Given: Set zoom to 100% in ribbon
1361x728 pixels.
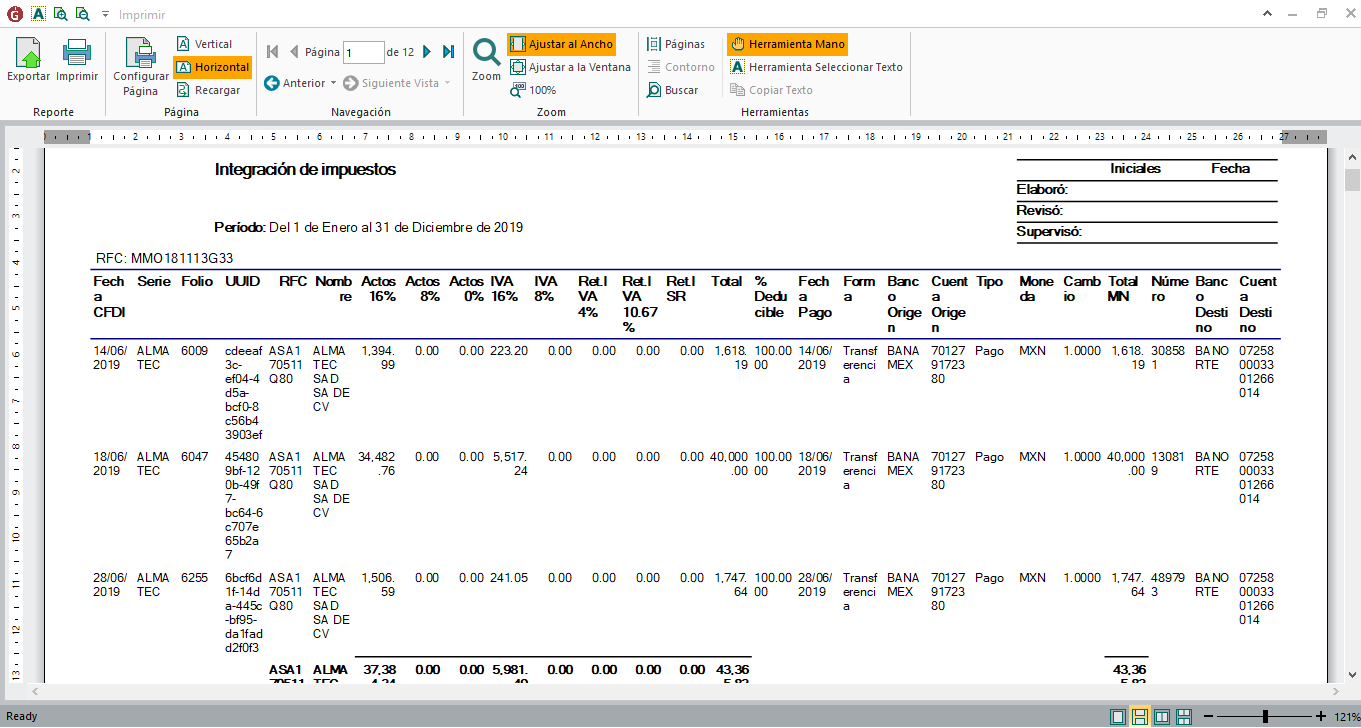Looking at the screenshot, I should point(533,90).
